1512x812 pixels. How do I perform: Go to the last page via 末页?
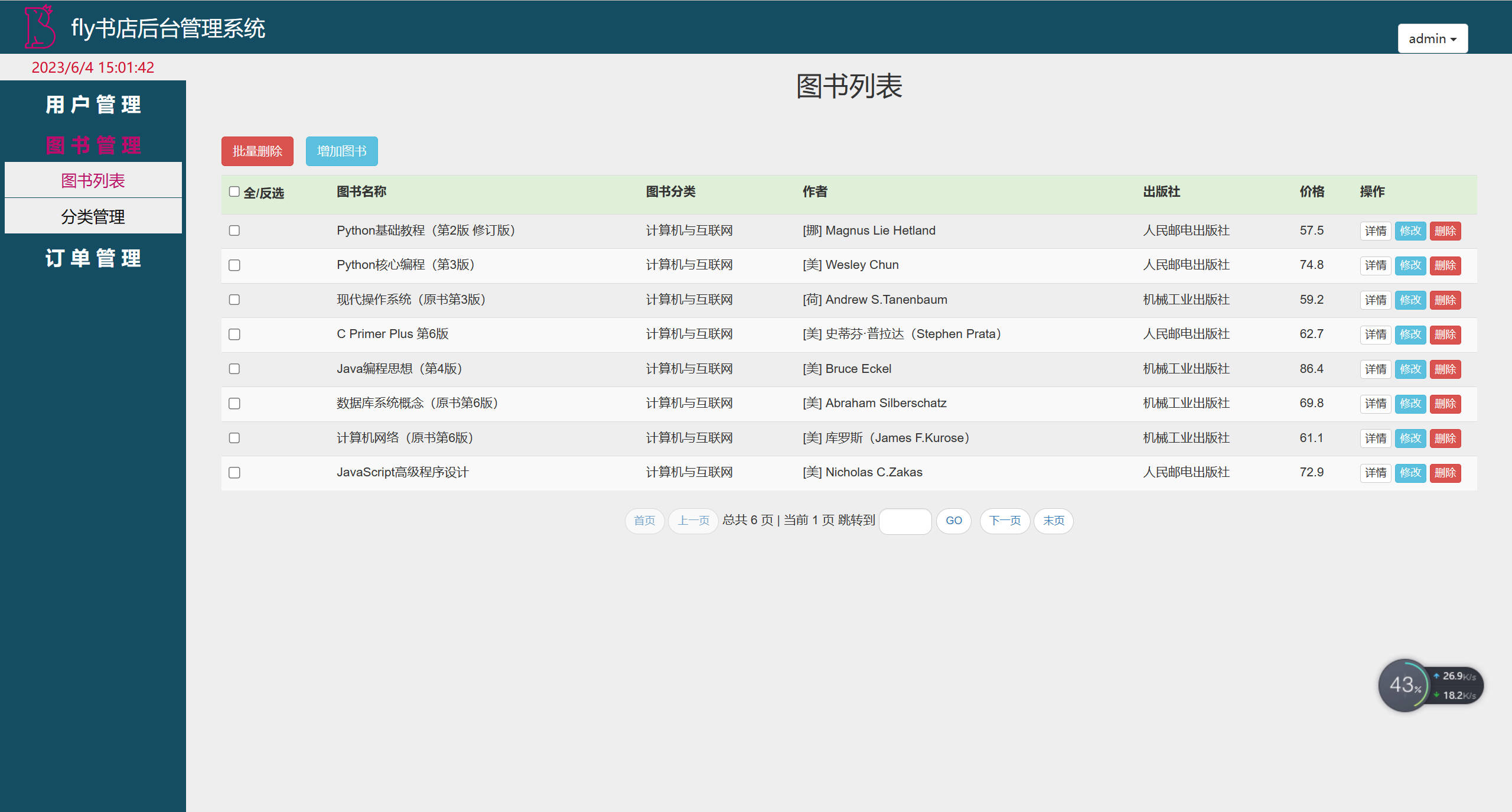(x=1054, y=521)
